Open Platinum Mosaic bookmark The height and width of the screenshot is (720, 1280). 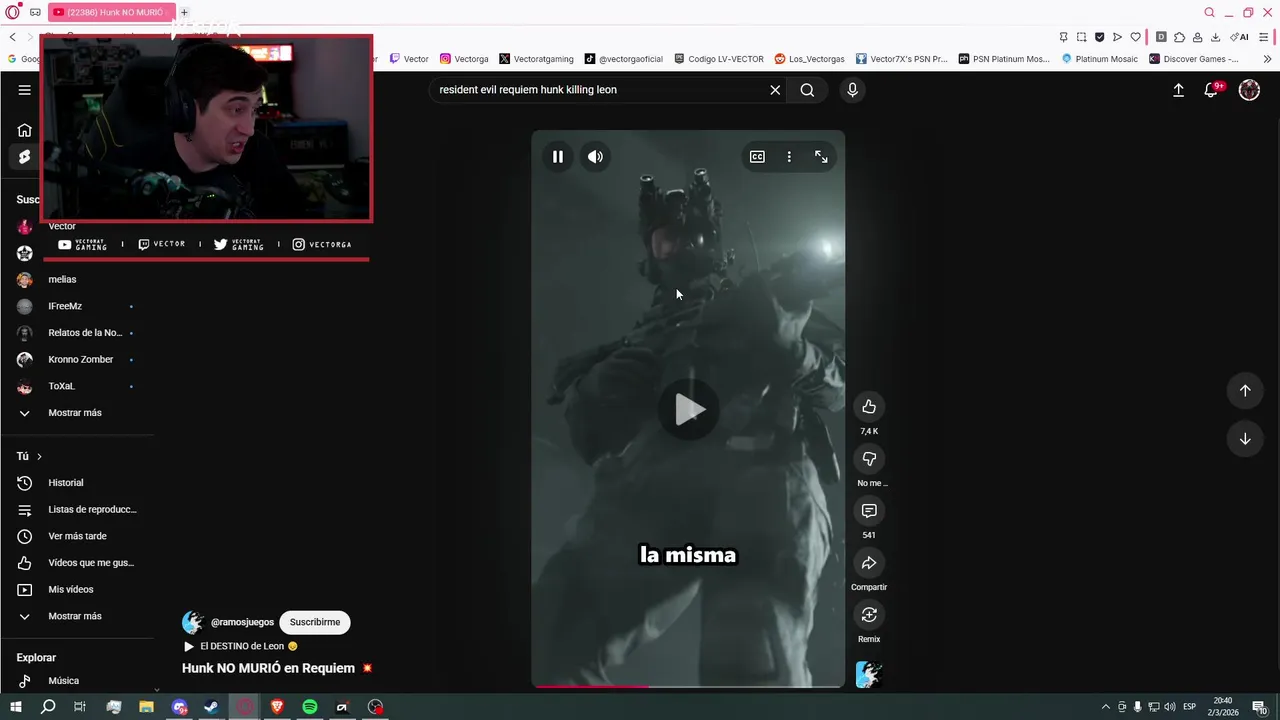click(x=1100, y=59)
